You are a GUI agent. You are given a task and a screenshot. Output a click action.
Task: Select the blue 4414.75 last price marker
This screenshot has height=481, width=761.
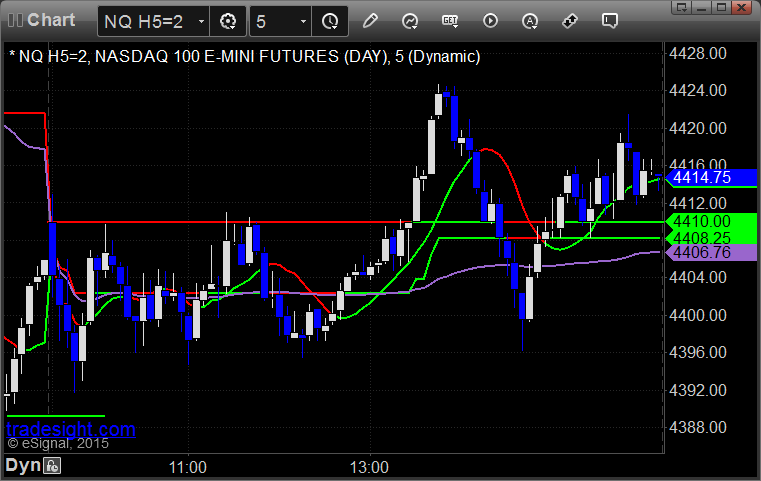711,178
